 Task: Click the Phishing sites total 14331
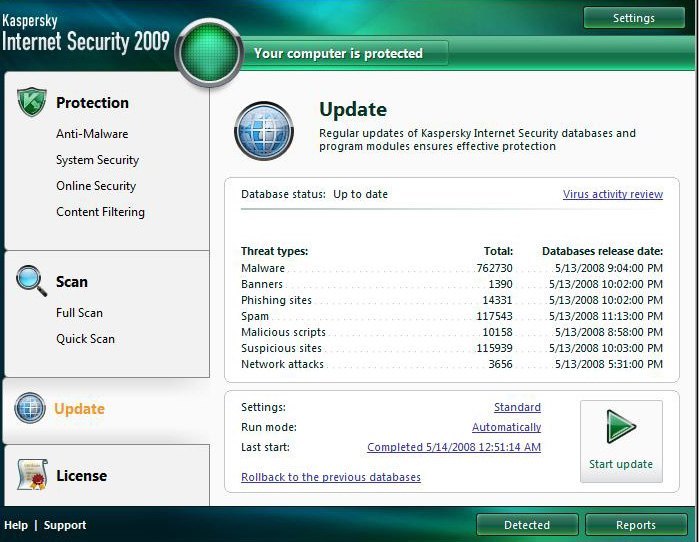point(497,300)
